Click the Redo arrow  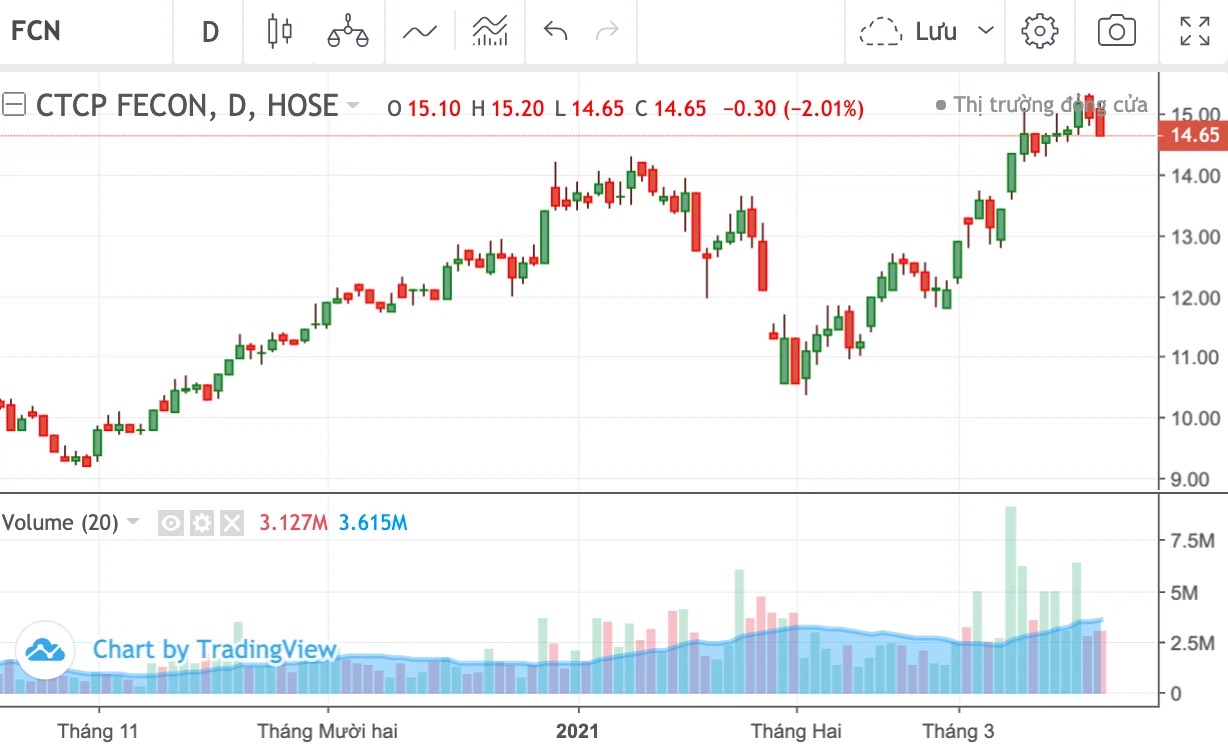pos(607,32)
